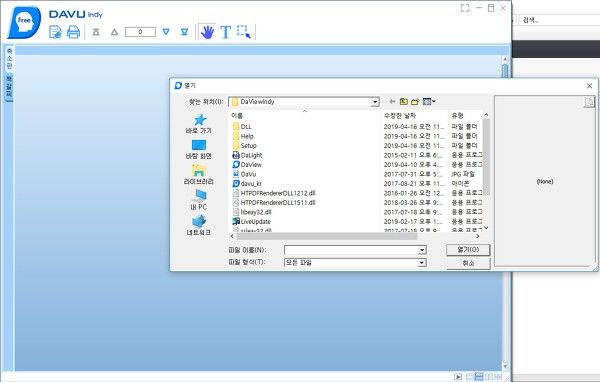Viewport: 600px width, 382px height.
Task: Click the 검색 search box in background window
Action: 559,20
